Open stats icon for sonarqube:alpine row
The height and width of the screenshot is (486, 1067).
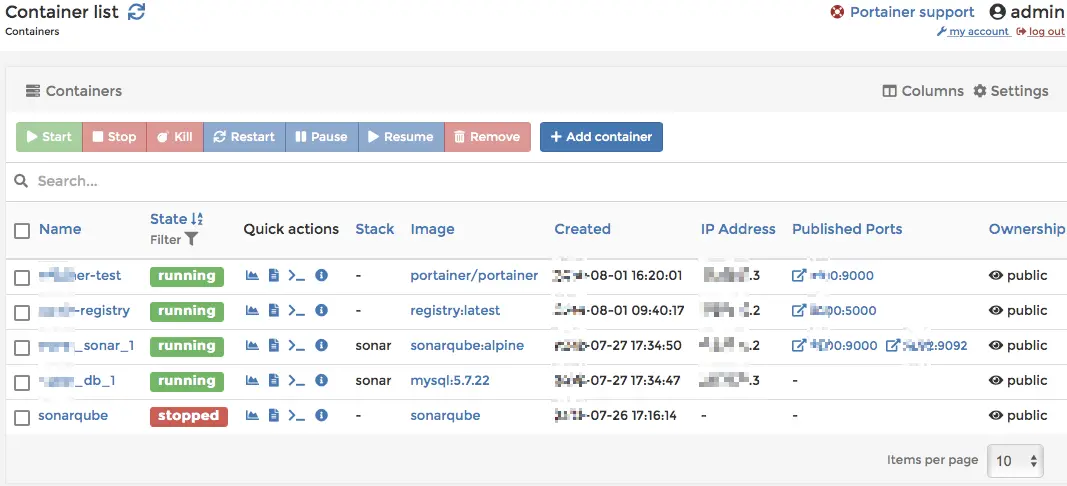coord(252,345)
